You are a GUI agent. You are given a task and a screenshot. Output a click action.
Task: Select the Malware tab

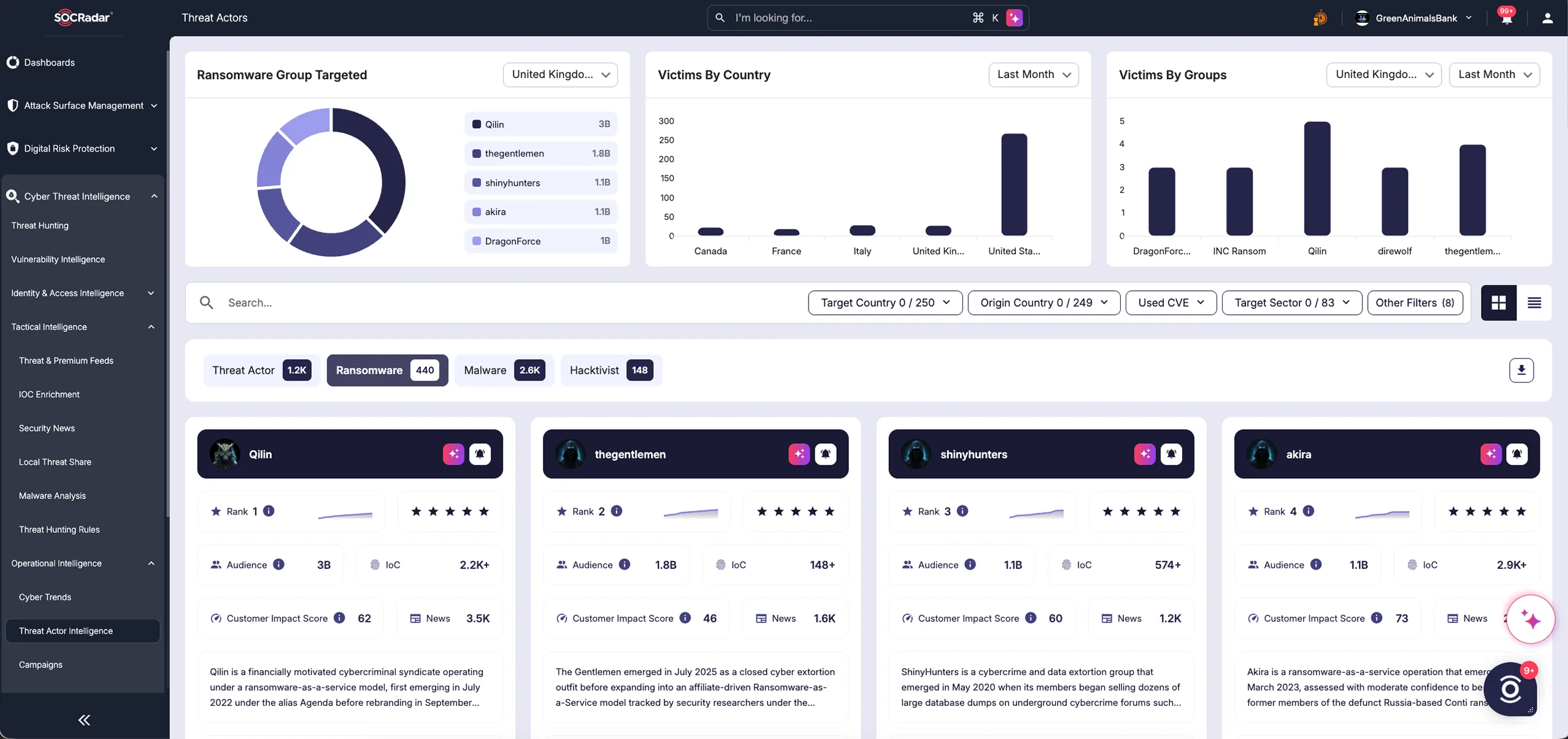504,370
